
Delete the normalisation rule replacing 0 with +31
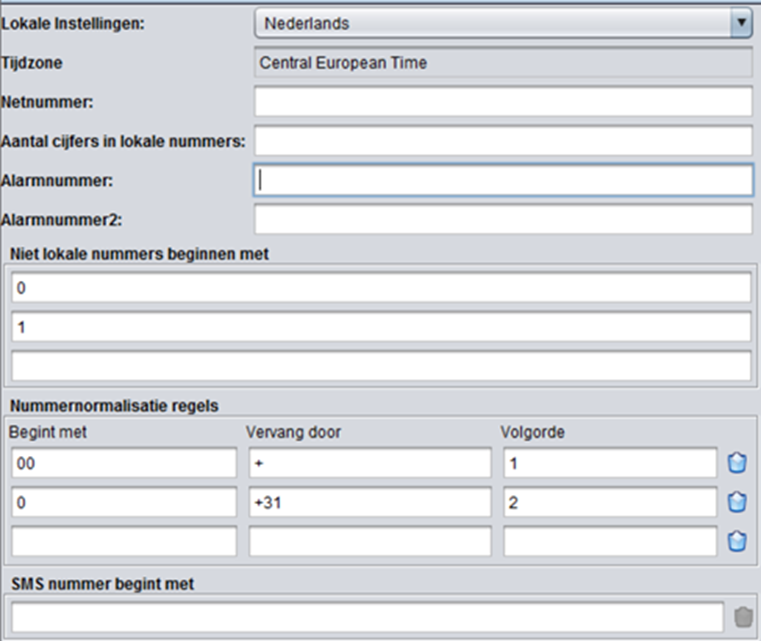738,502
